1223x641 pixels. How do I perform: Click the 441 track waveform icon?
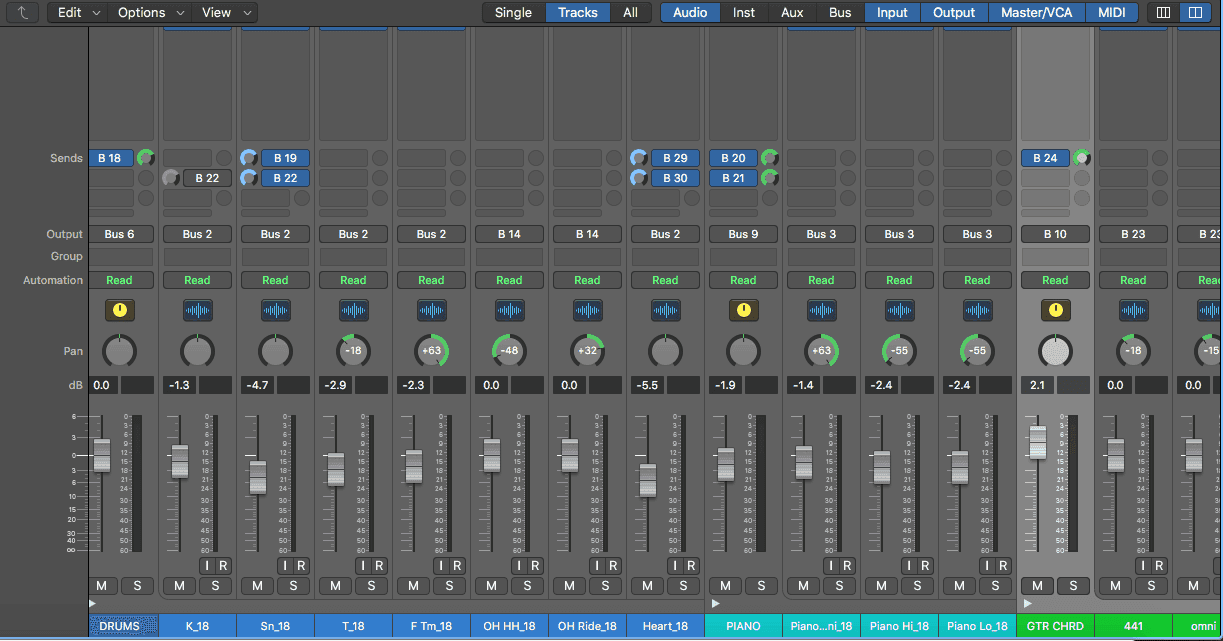click(x=1134, y=310)
